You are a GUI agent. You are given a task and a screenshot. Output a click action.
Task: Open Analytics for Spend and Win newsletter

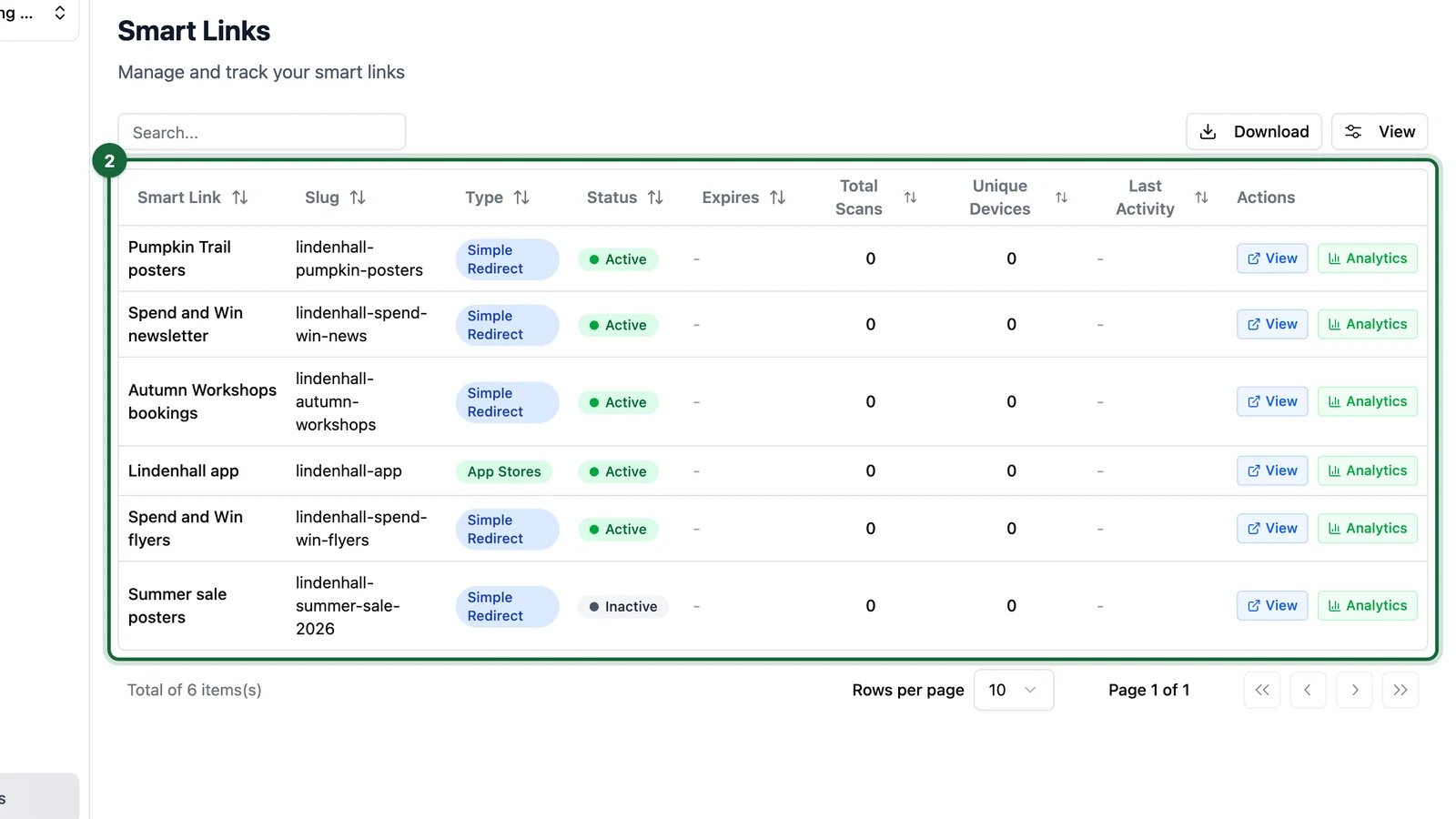tap(1368, 324)
